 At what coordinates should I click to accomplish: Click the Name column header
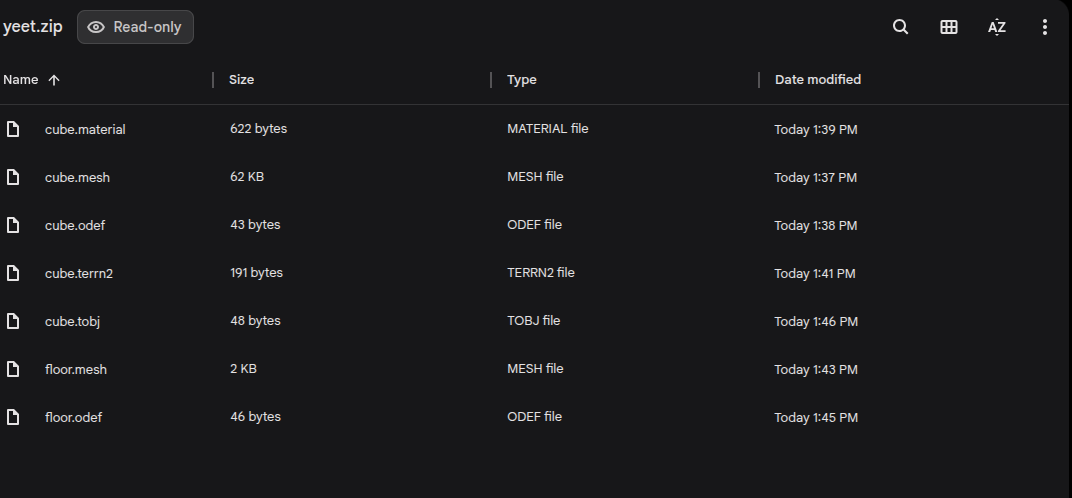tap(20, 80)
